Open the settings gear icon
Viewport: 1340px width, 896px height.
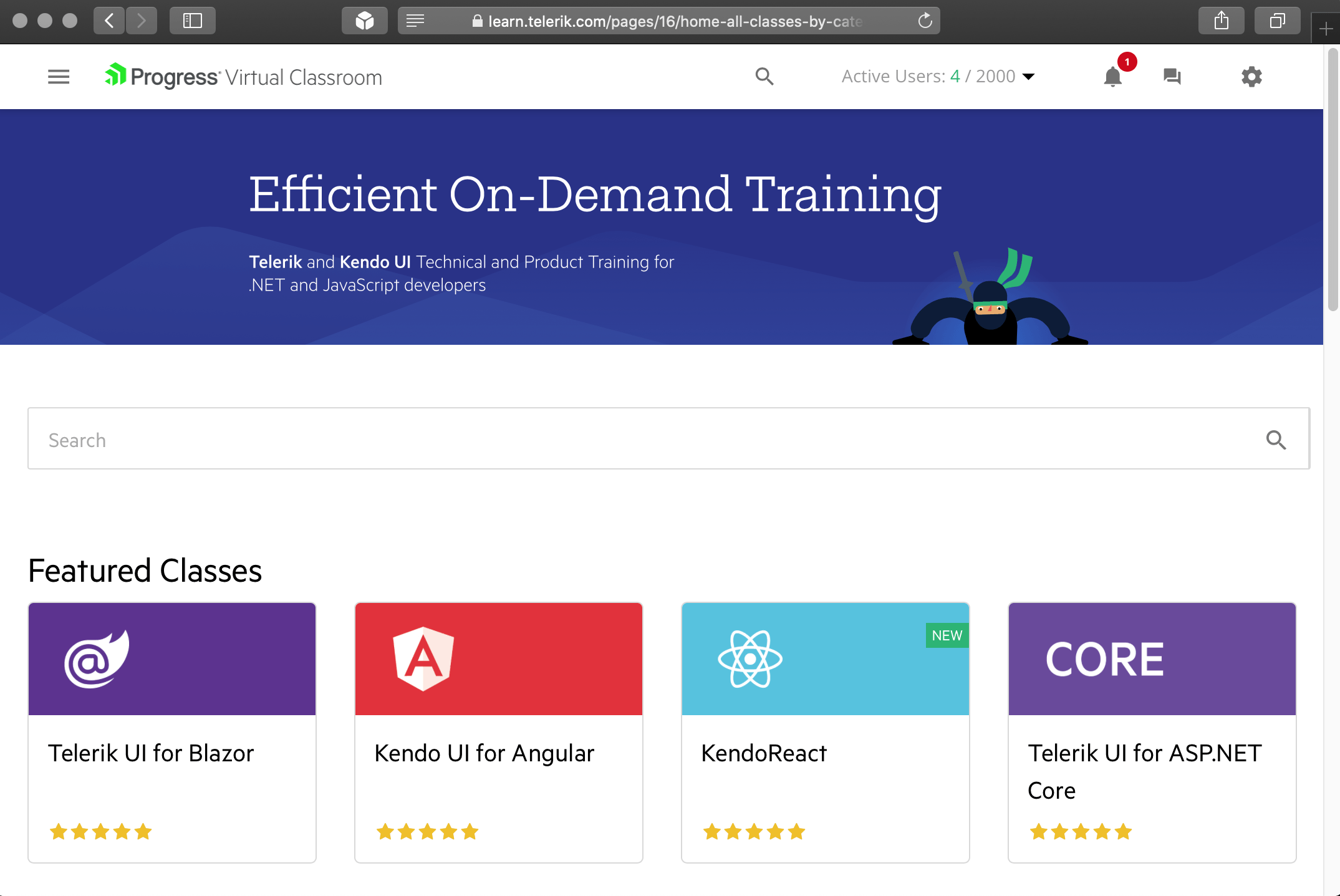[1251, 77]
